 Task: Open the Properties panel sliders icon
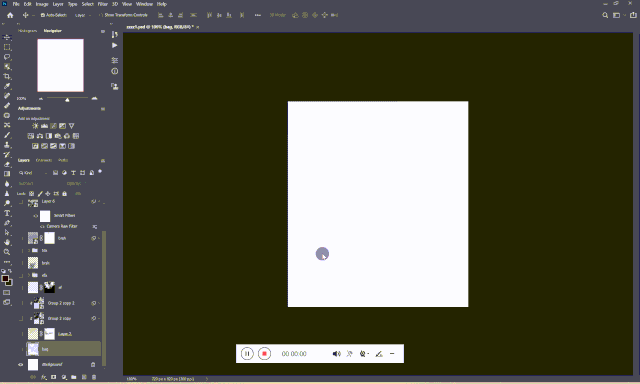click(x=115, y=60)
